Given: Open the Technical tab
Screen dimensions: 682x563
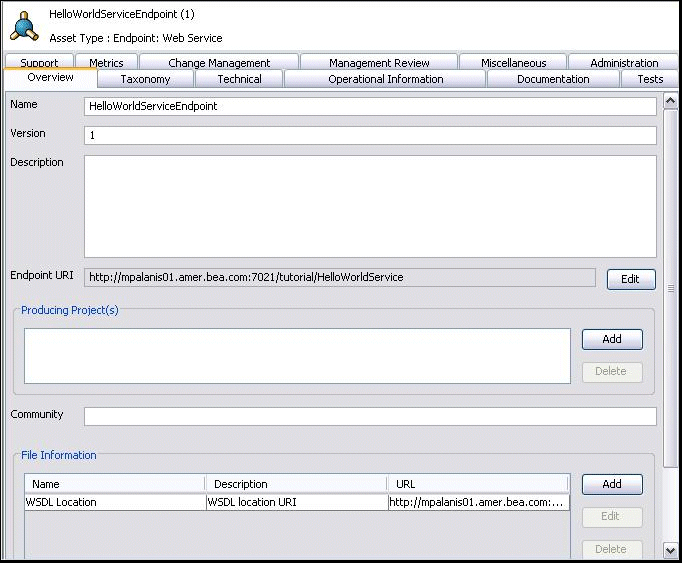Looking at the screenshot, I should point(240,79).
